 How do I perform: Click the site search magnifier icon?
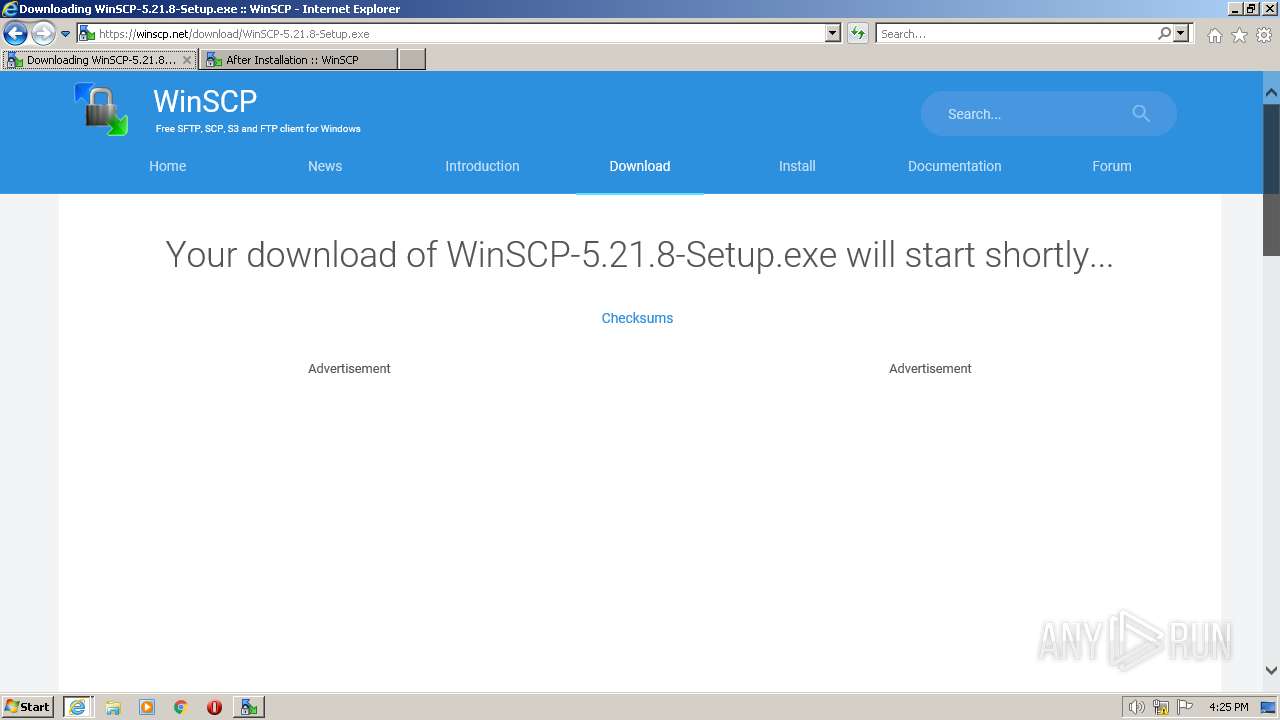(1141, 114)
